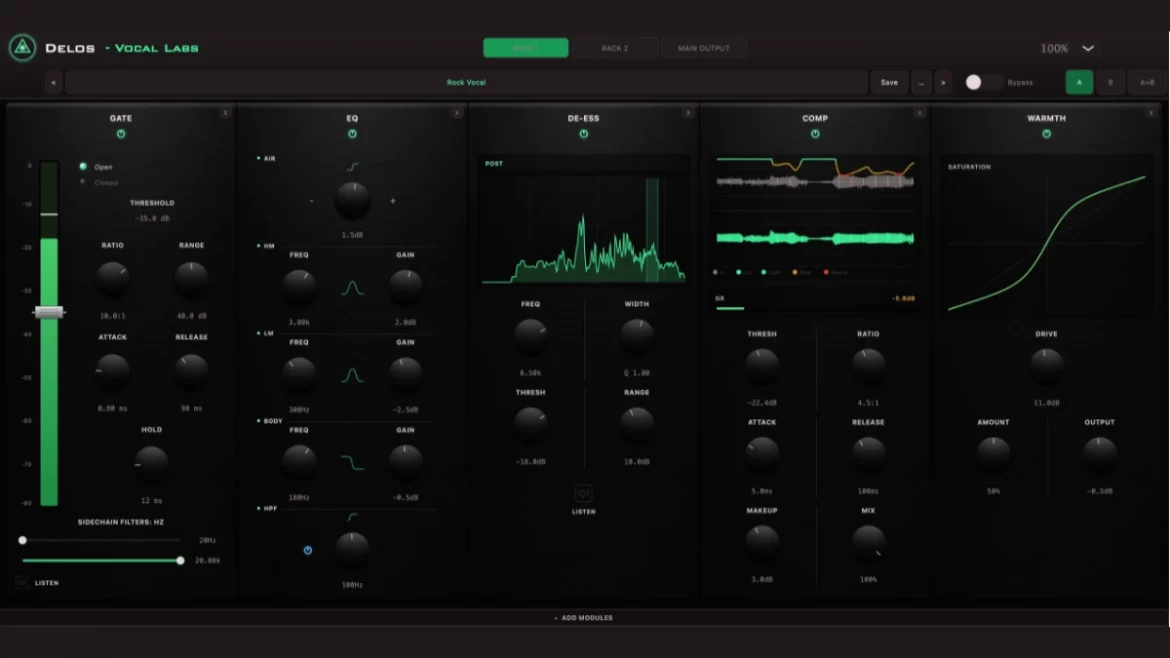Go to previous preset with left arrow
1170x658 pixels.
tap(53, 82)
